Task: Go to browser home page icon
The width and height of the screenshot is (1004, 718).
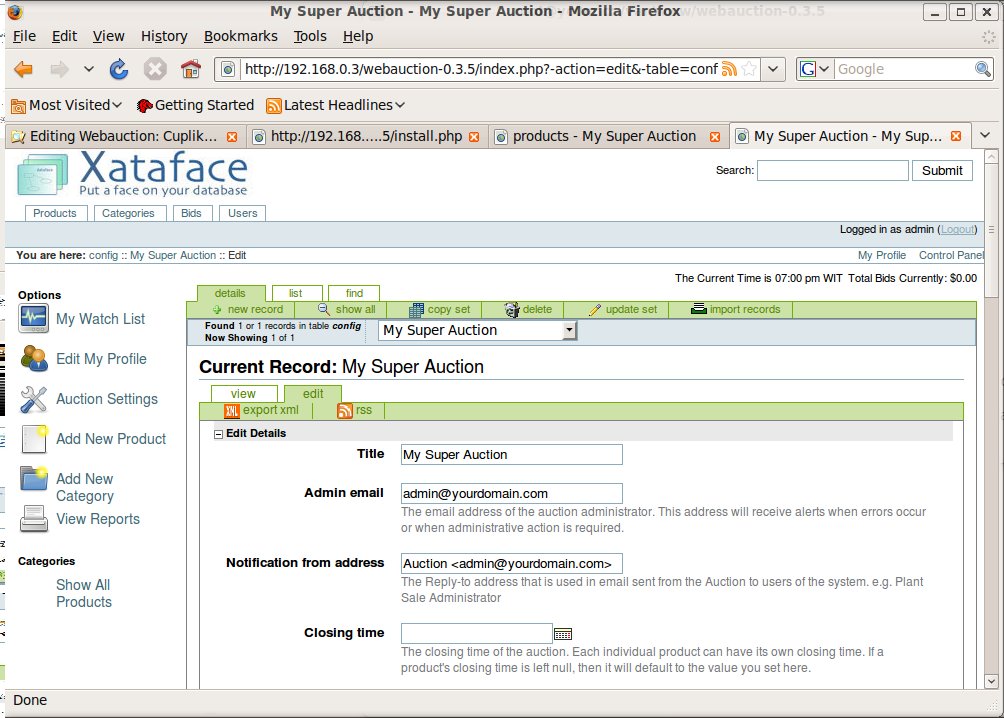Action: point(190,70)
